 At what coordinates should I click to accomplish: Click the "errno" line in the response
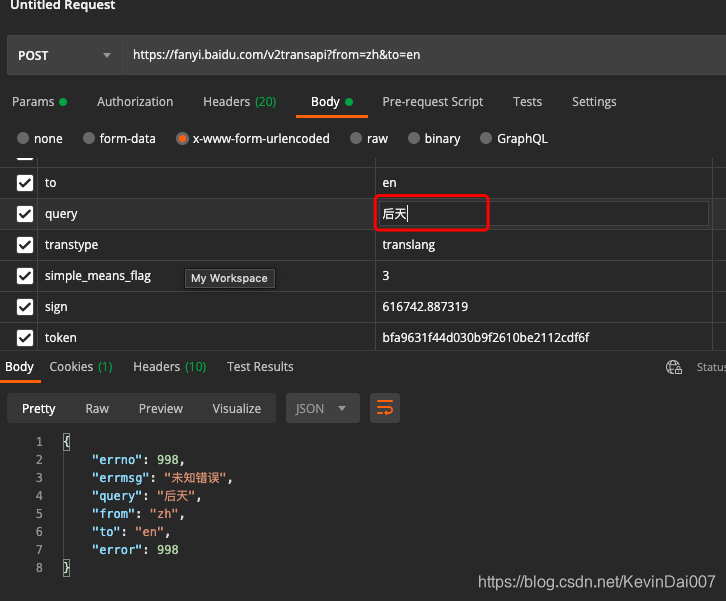(x=138, y=460)
